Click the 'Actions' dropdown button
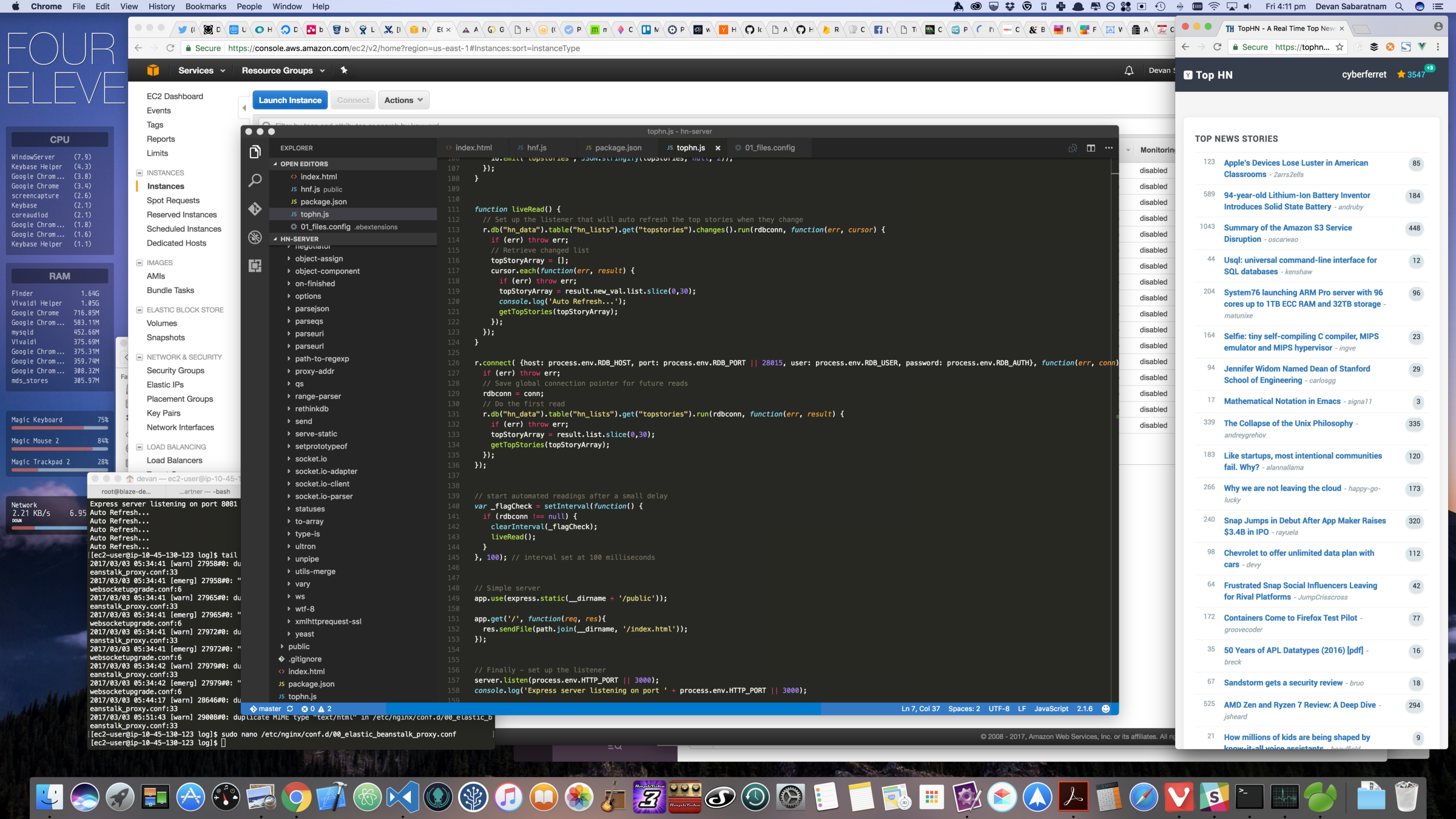This screenshot has width=1456, height=819. [403, 100]
